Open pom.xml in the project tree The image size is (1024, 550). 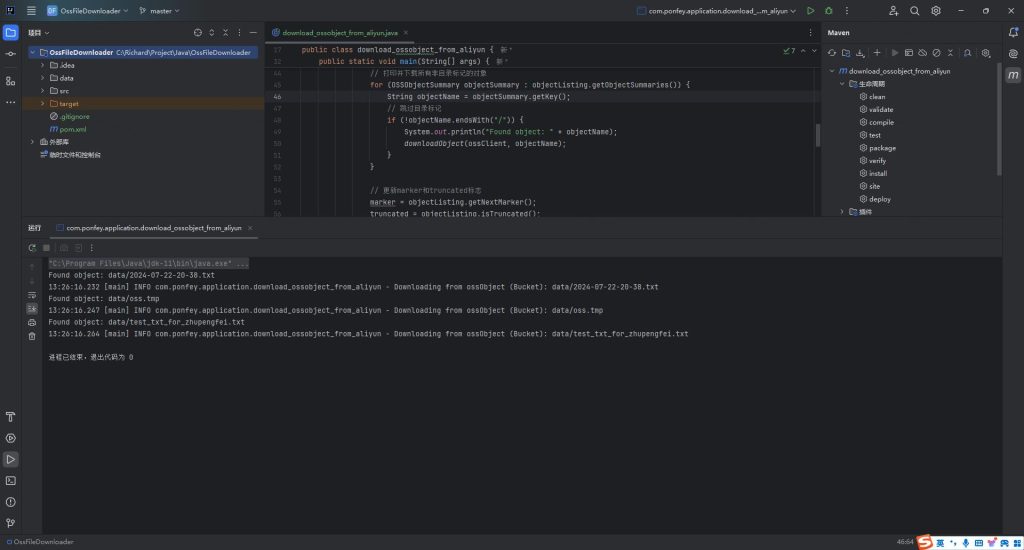[x=73, y=129]
